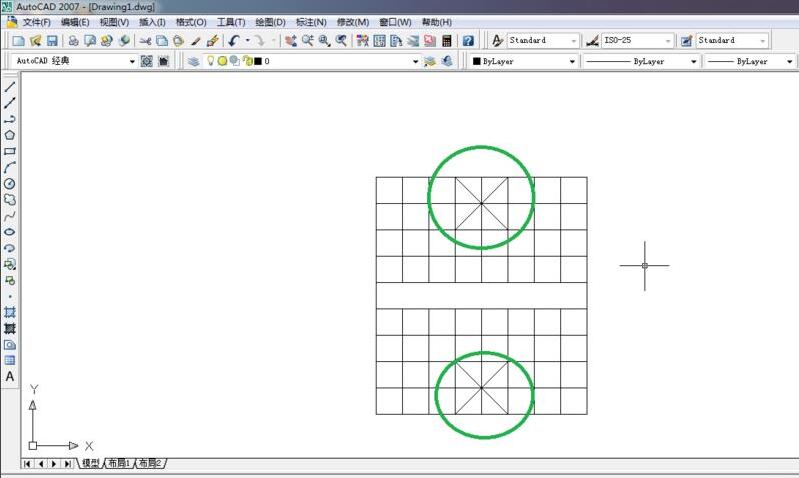Select the Circle drawing tool
The height and width of the screenshot is (478, 799).
[10, 184]
